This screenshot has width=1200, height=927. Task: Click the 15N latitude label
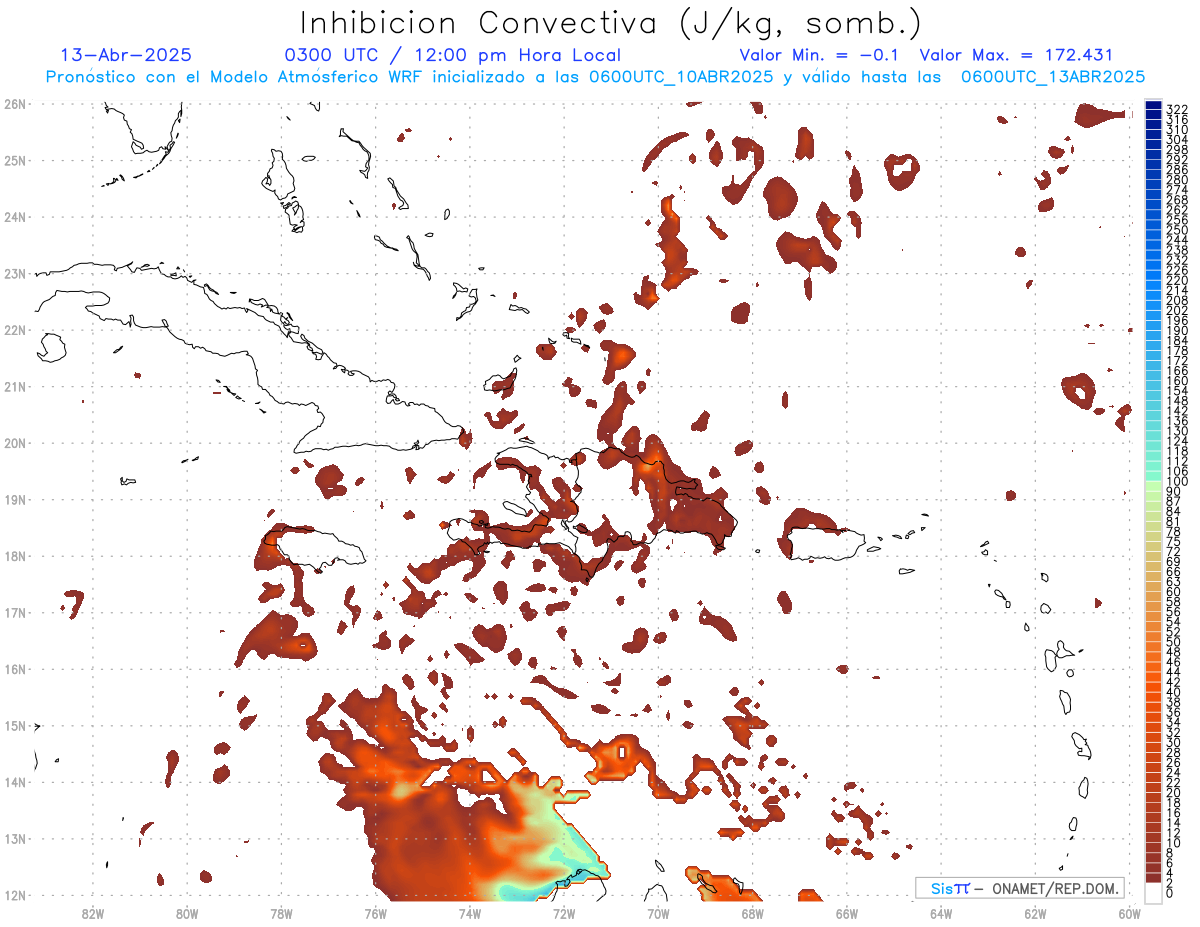pyautogui.click(x=15, y=726)
